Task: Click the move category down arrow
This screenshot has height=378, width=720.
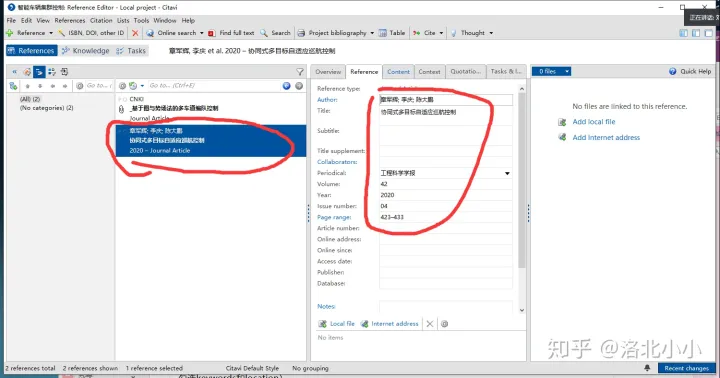Action: pos(40,86)
